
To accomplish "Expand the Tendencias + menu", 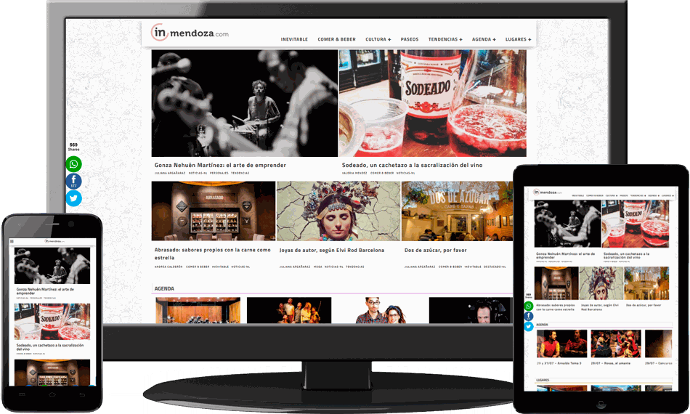I will (x=445, y=39).
